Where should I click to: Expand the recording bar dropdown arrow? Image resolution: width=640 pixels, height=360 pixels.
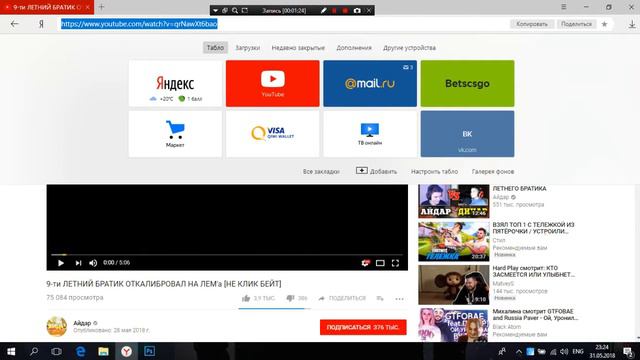pyautogui.click(x=215, y=10)
